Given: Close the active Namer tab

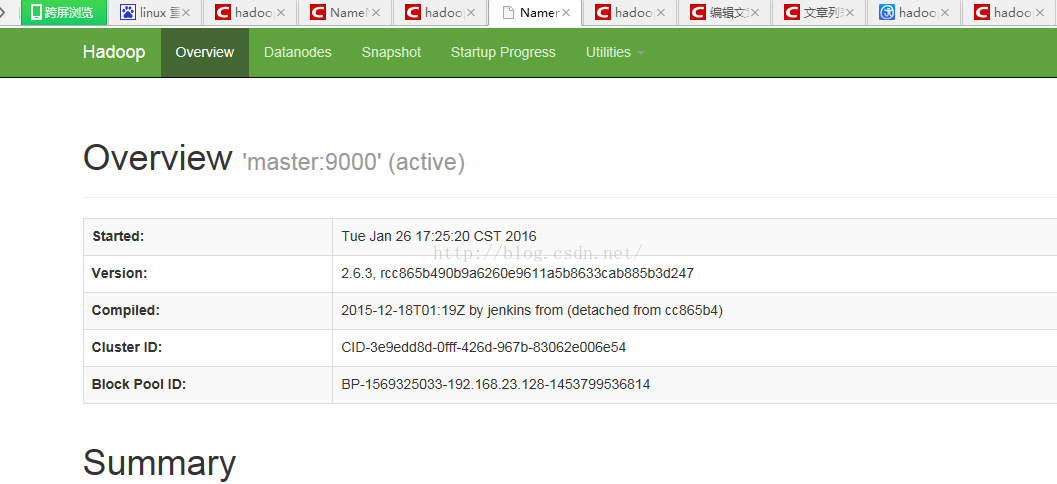Looking at the screenshot, I should (566, 12).
